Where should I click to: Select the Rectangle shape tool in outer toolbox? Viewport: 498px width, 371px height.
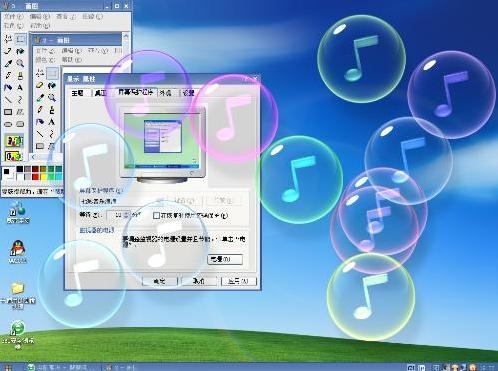click(x=8, y=112)
